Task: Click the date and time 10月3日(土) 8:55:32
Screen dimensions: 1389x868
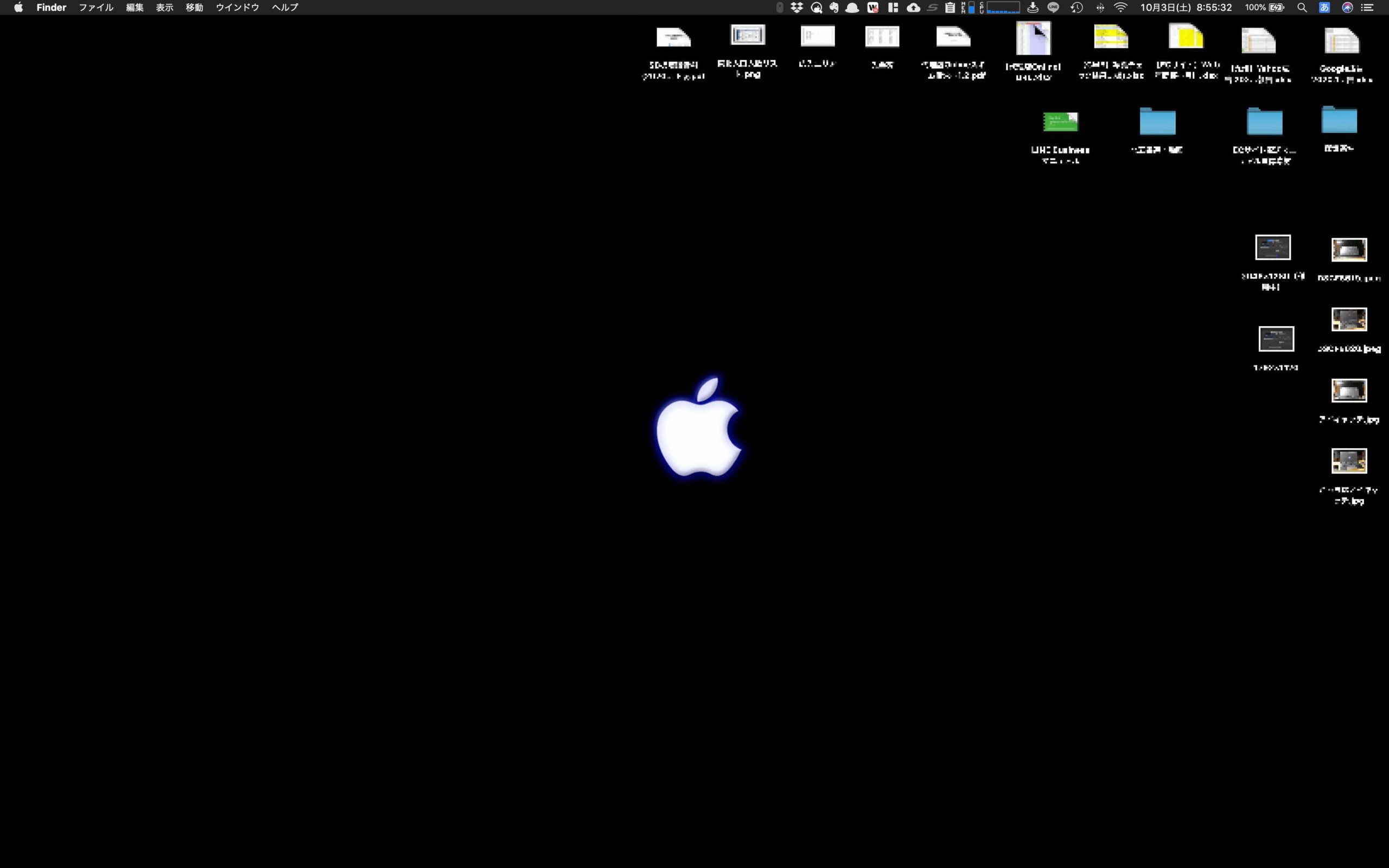Action: point(1186,8)
